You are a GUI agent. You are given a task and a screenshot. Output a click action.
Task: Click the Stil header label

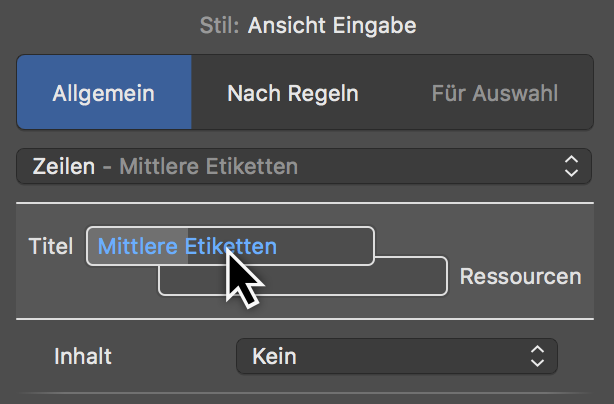[x=218, y=25]
